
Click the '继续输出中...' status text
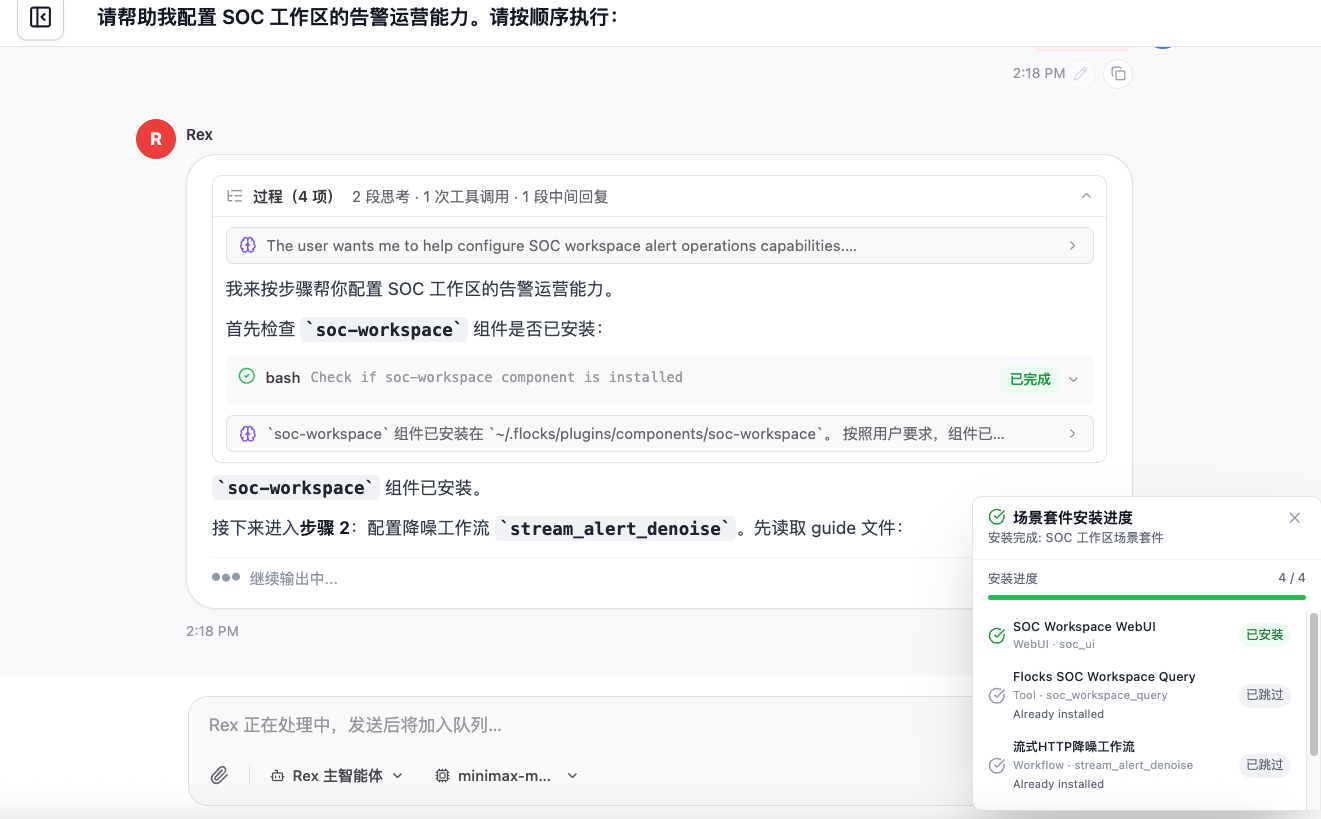pos(293,579)
